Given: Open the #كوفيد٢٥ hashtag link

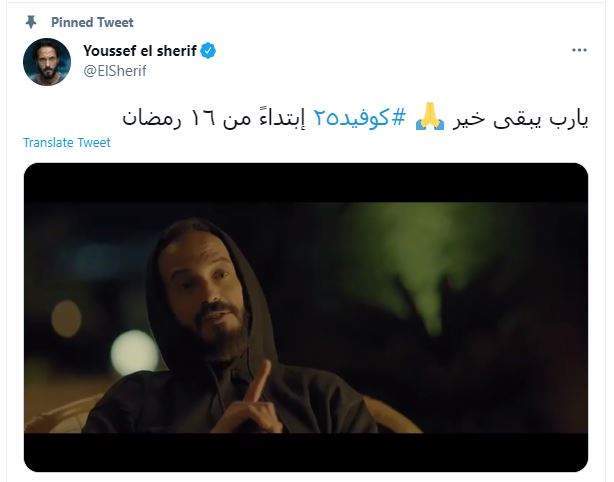Looking at the screenshot, I should click(x=359, y=117).
